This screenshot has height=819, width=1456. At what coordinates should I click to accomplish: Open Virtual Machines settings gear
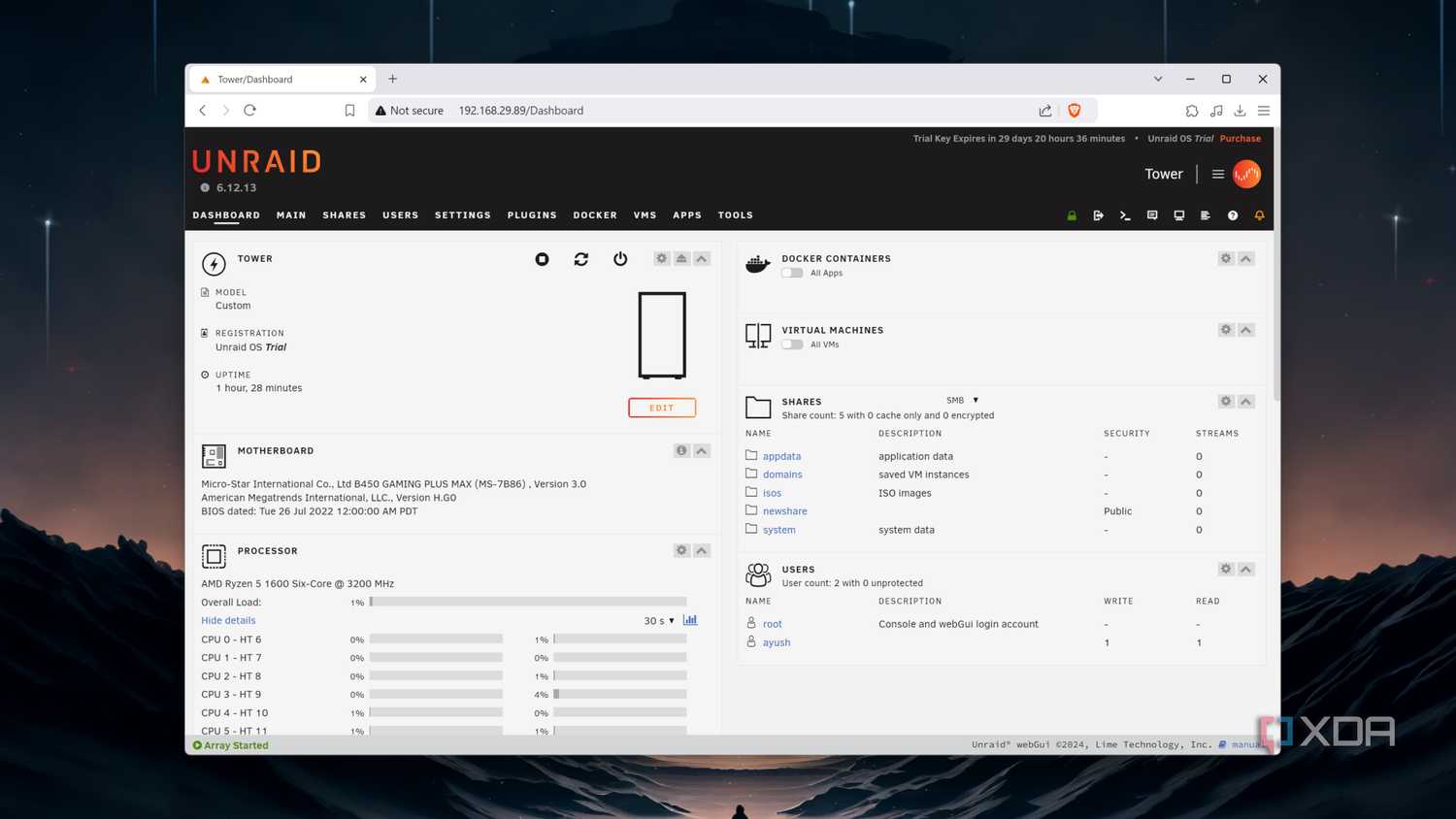point(1226,330)
